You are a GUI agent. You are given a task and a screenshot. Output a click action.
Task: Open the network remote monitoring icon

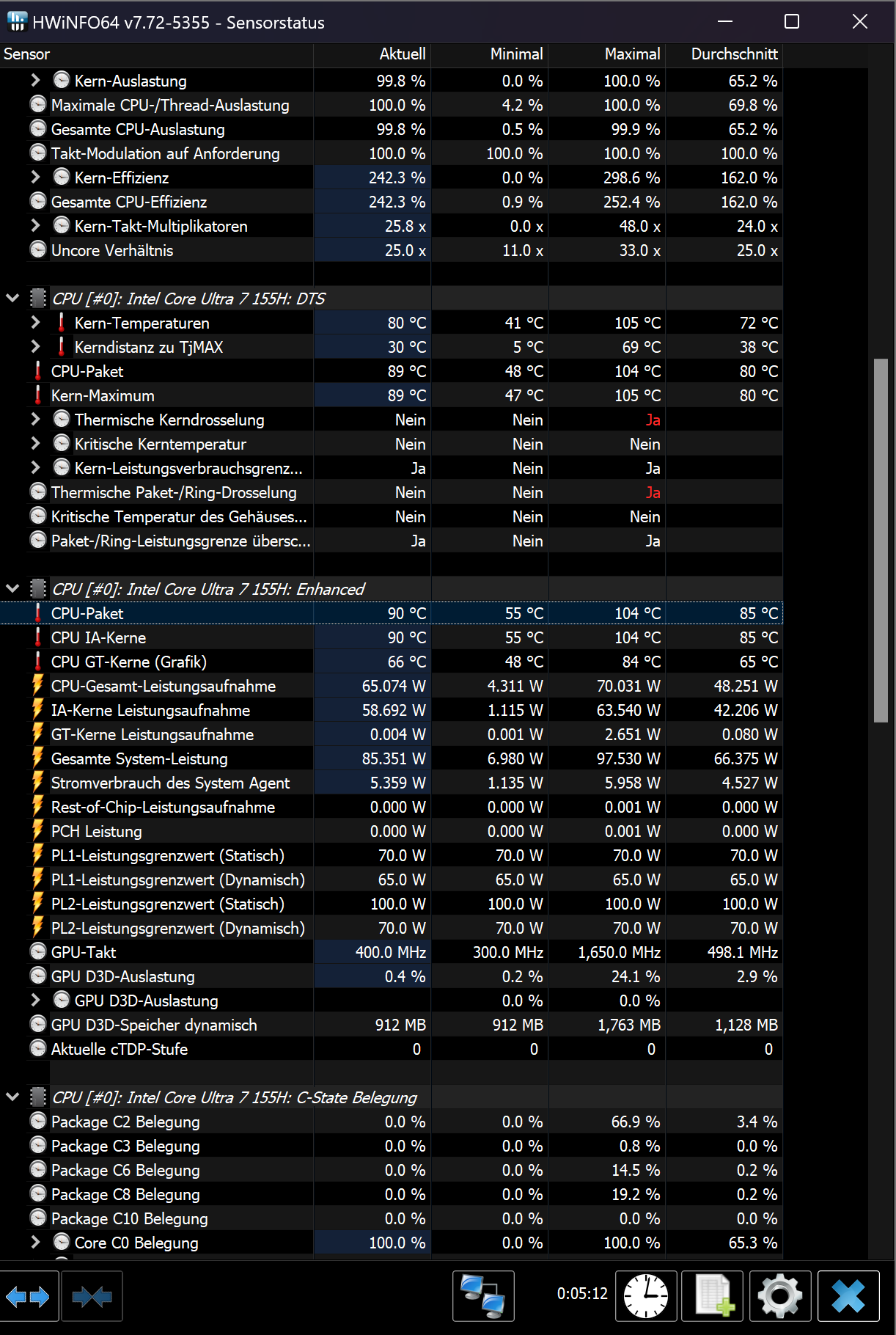483,1297
